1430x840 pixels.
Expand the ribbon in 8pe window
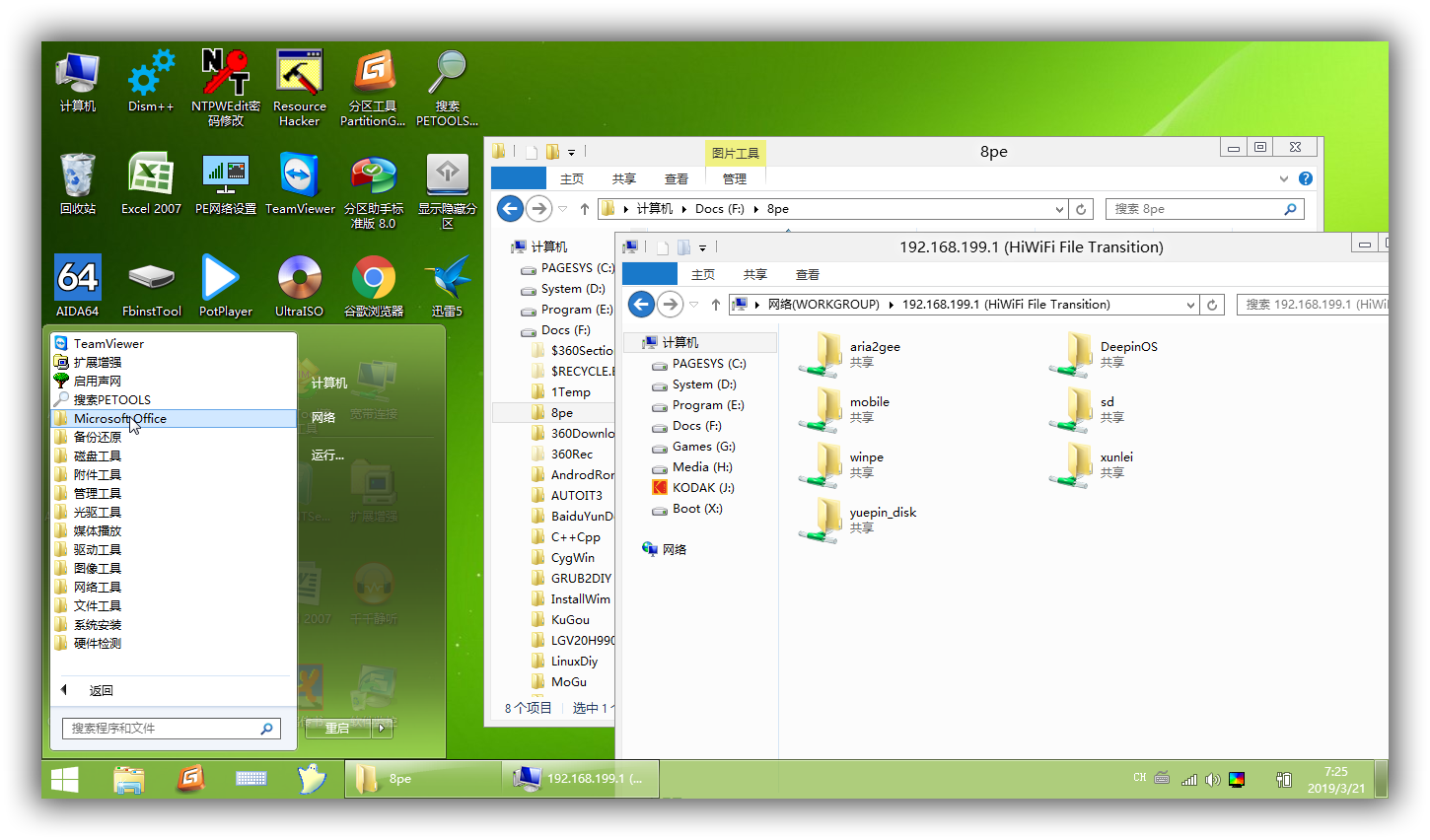click(x=1283, y=178)
